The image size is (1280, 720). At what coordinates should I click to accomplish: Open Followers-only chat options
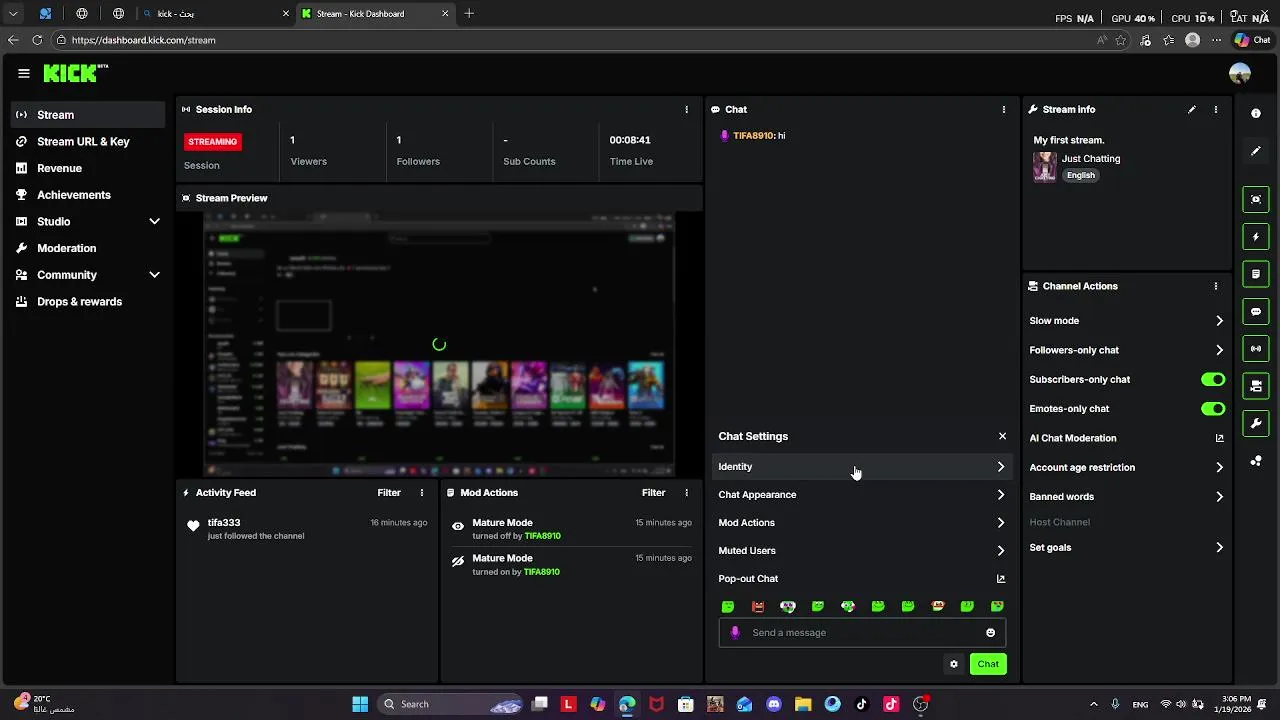point(1127,350)
